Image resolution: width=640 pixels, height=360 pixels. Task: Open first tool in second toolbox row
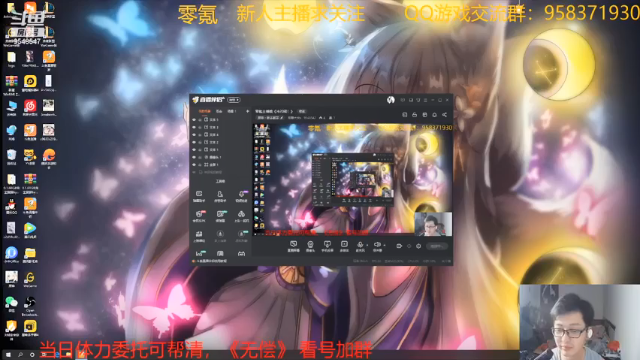[x=199, y=216]
